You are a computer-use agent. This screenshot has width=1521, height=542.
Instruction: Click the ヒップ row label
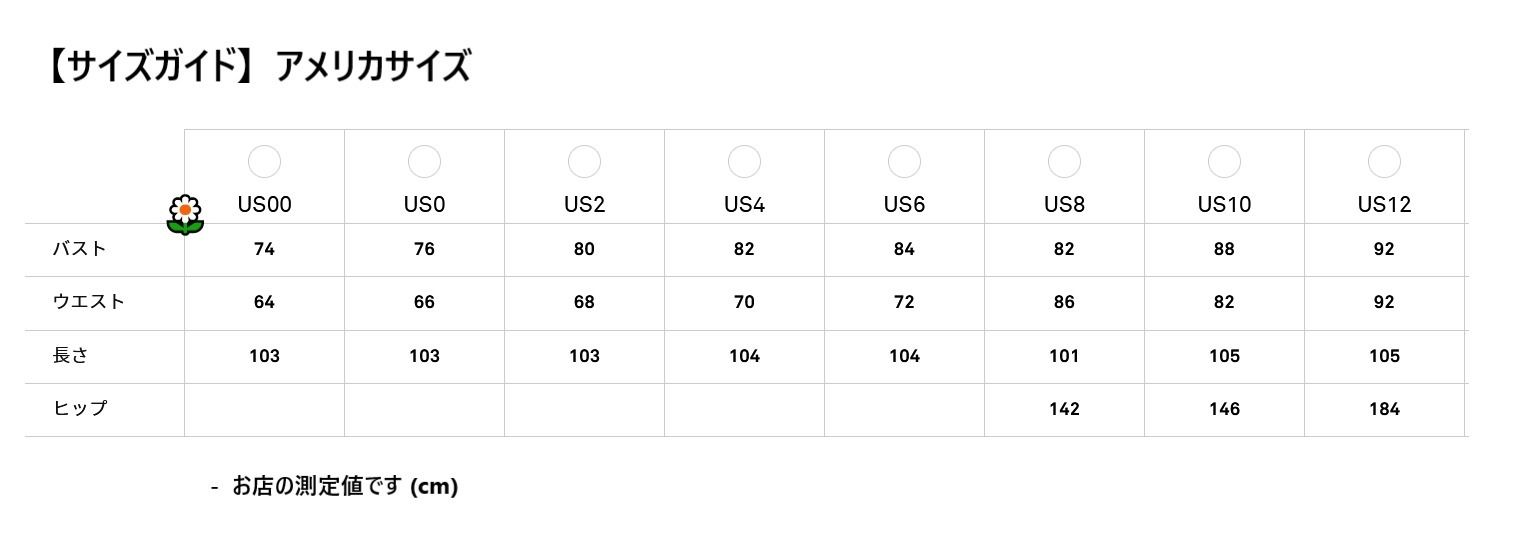pos(79,408)
